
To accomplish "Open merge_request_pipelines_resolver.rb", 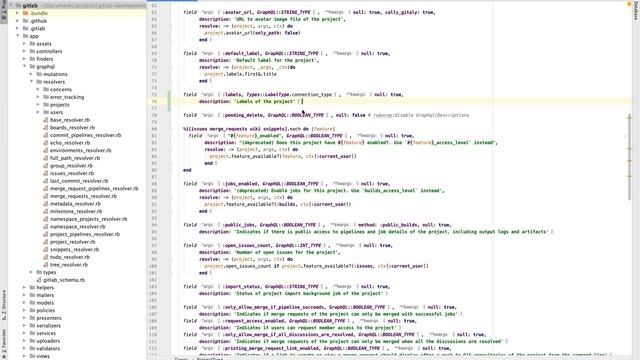I will pos(94,189).
